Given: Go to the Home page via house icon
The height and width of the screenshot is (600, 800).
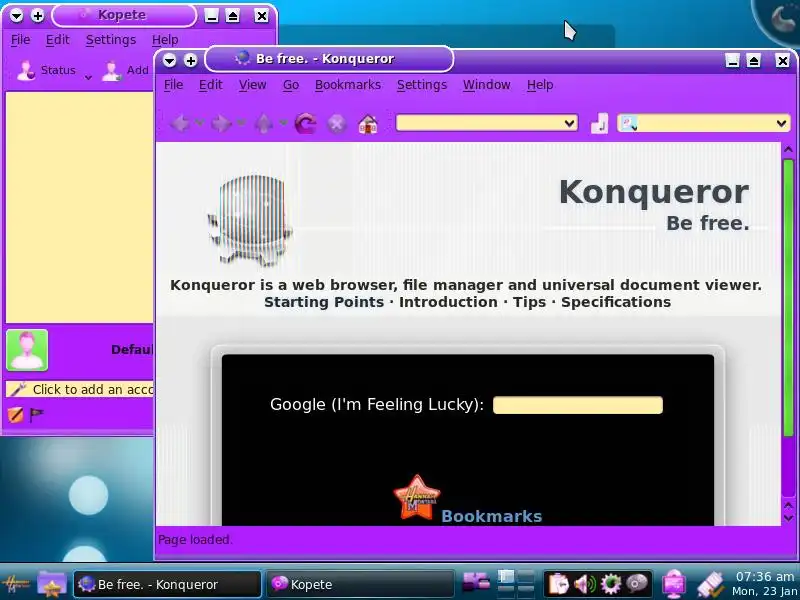Looking at the screenshot, I should pos(368,124).
